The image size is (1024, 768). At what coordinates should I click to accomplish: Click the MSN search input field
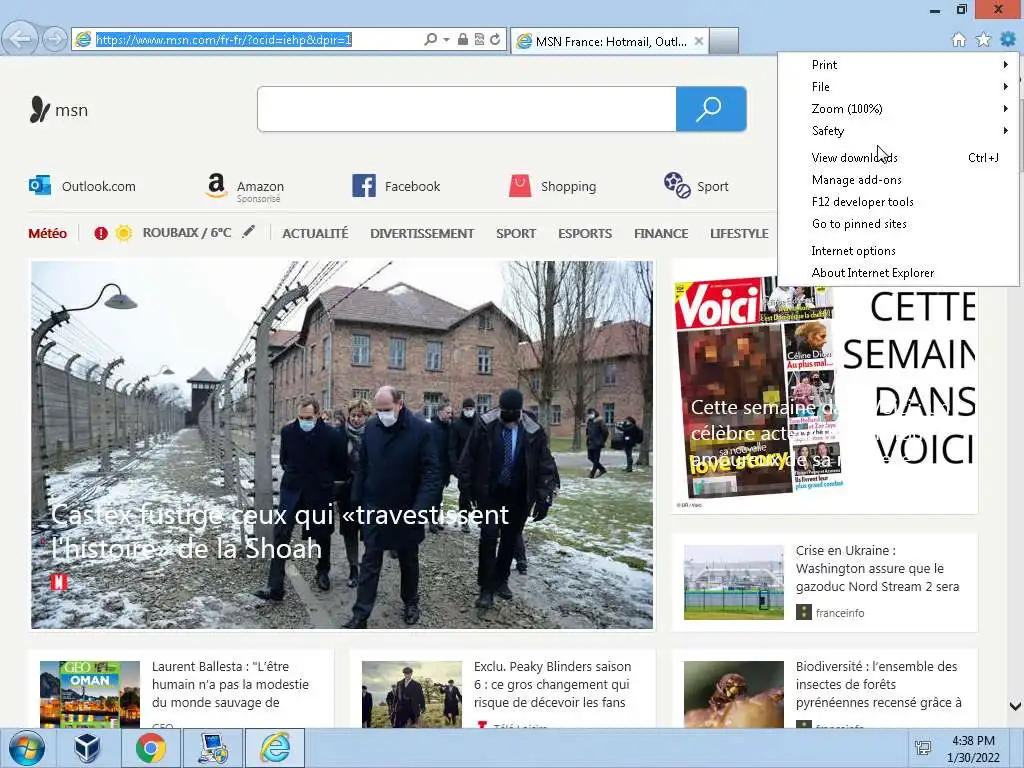[467, 109]
